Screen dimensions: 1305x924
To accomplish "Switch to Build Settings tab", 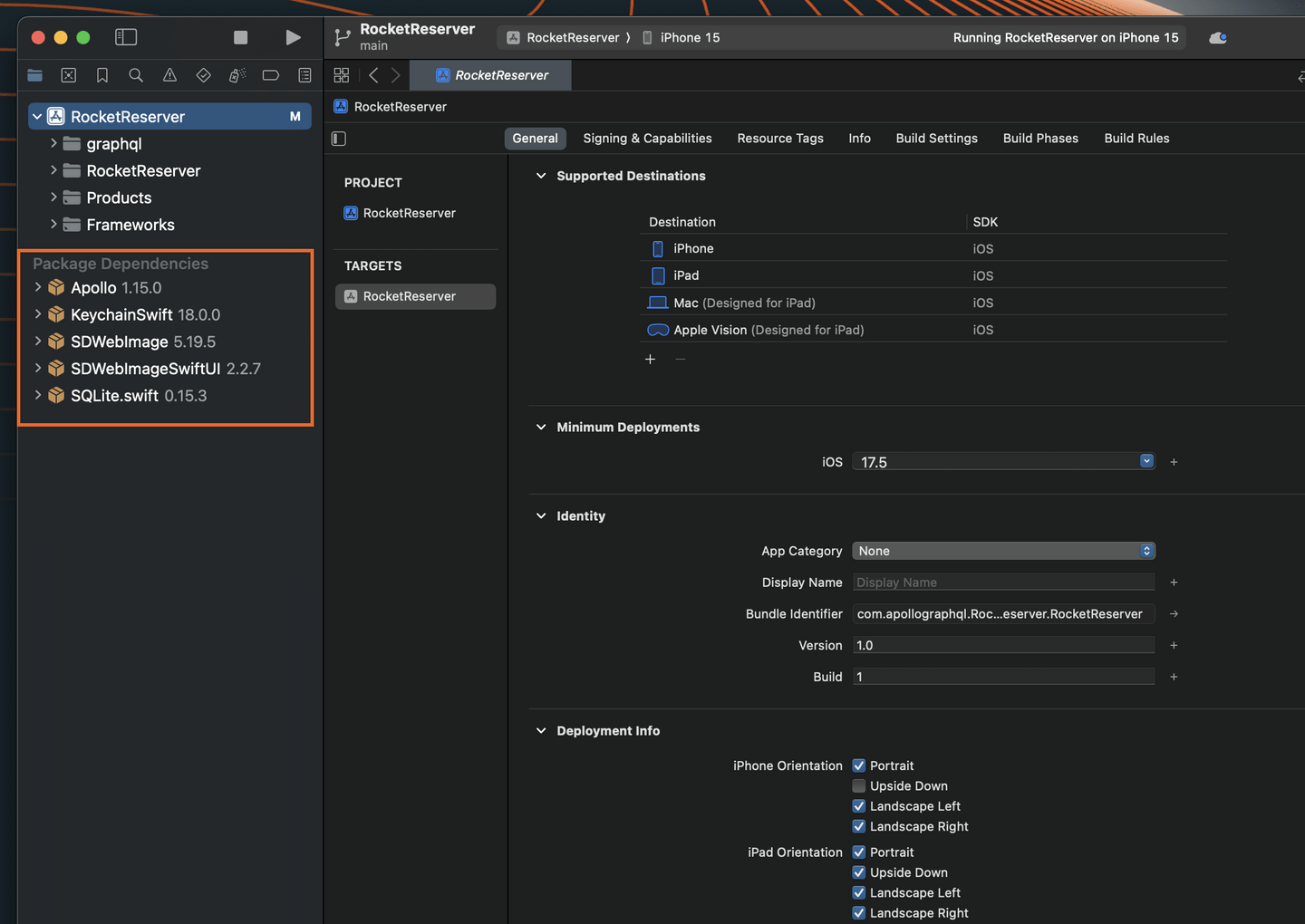I will pyautogui.click(x=936, y=139).
